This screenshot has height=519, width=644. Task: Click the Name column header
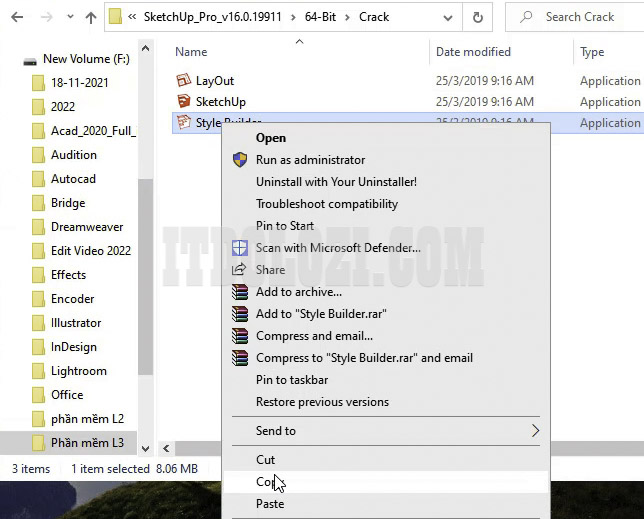pos(191,52)
